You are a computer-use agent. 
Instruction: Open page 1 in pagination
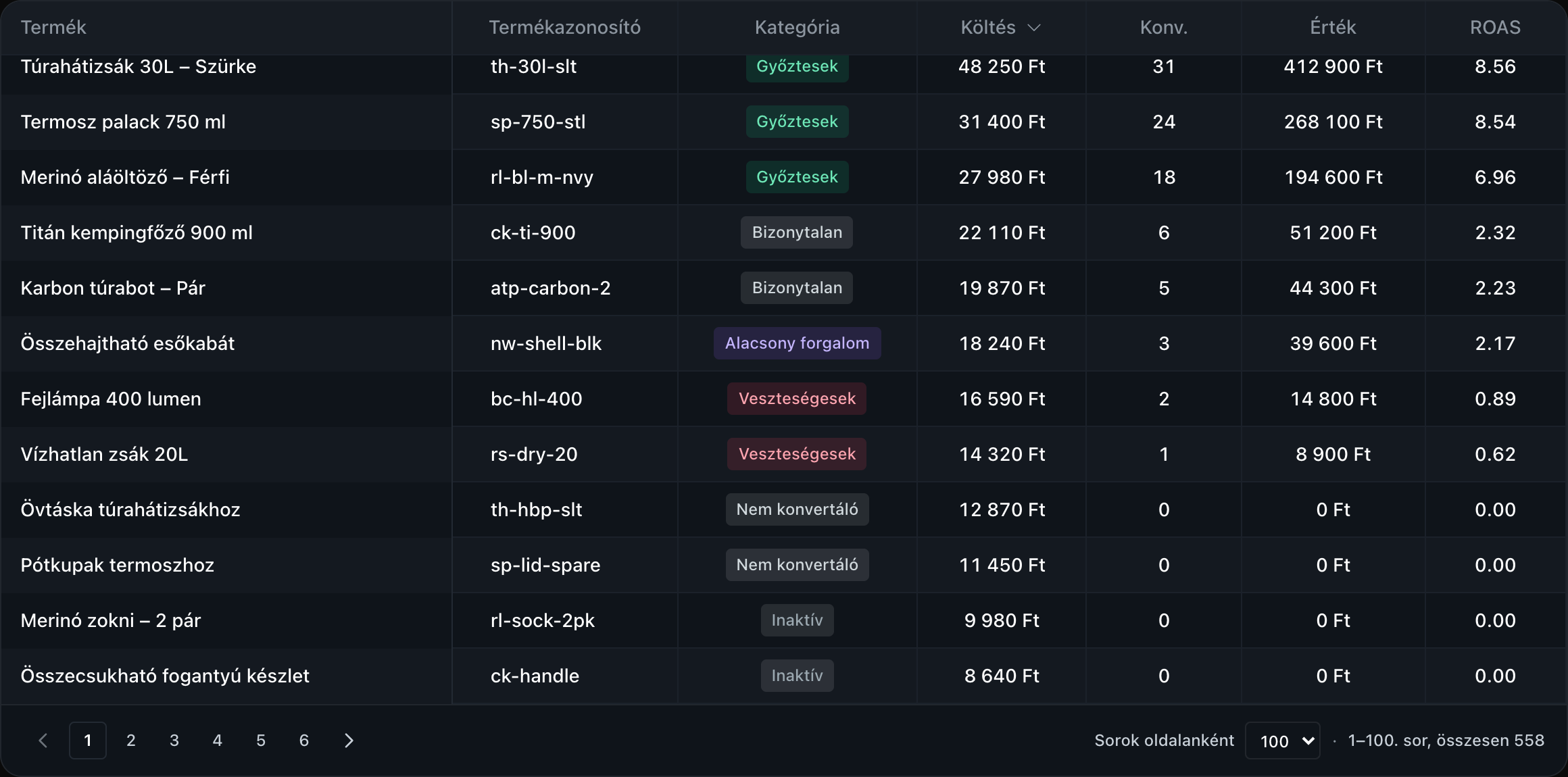88,741
